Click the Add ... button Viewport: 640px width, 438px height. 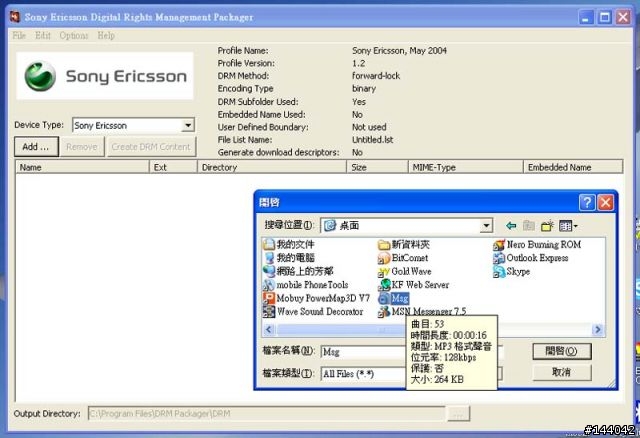point(36,147)
